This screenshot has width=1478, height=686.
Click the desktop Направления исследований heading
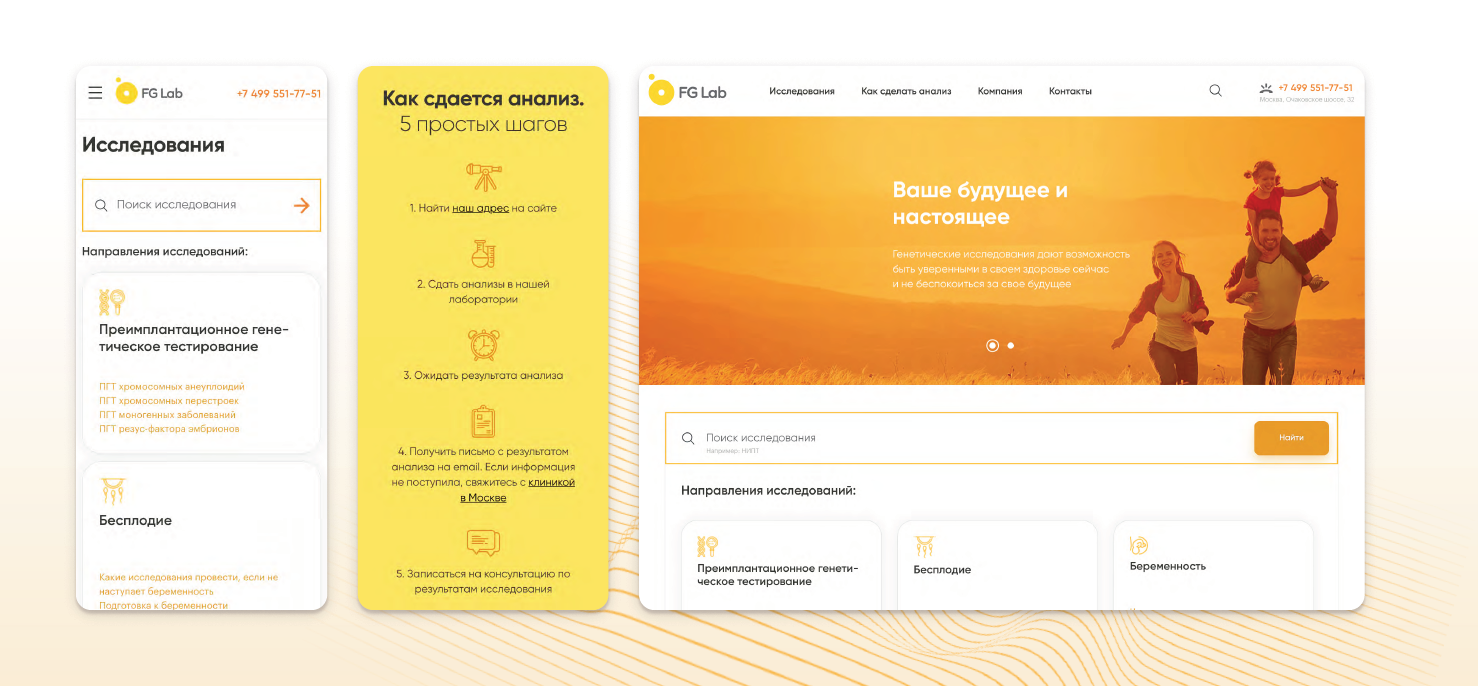768,491
